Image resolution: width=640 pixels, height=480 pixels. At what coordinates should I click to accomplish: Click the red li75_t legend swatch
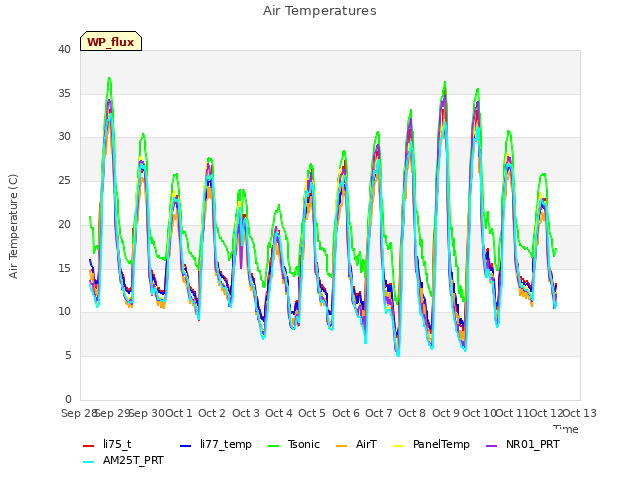click(89, 445)
